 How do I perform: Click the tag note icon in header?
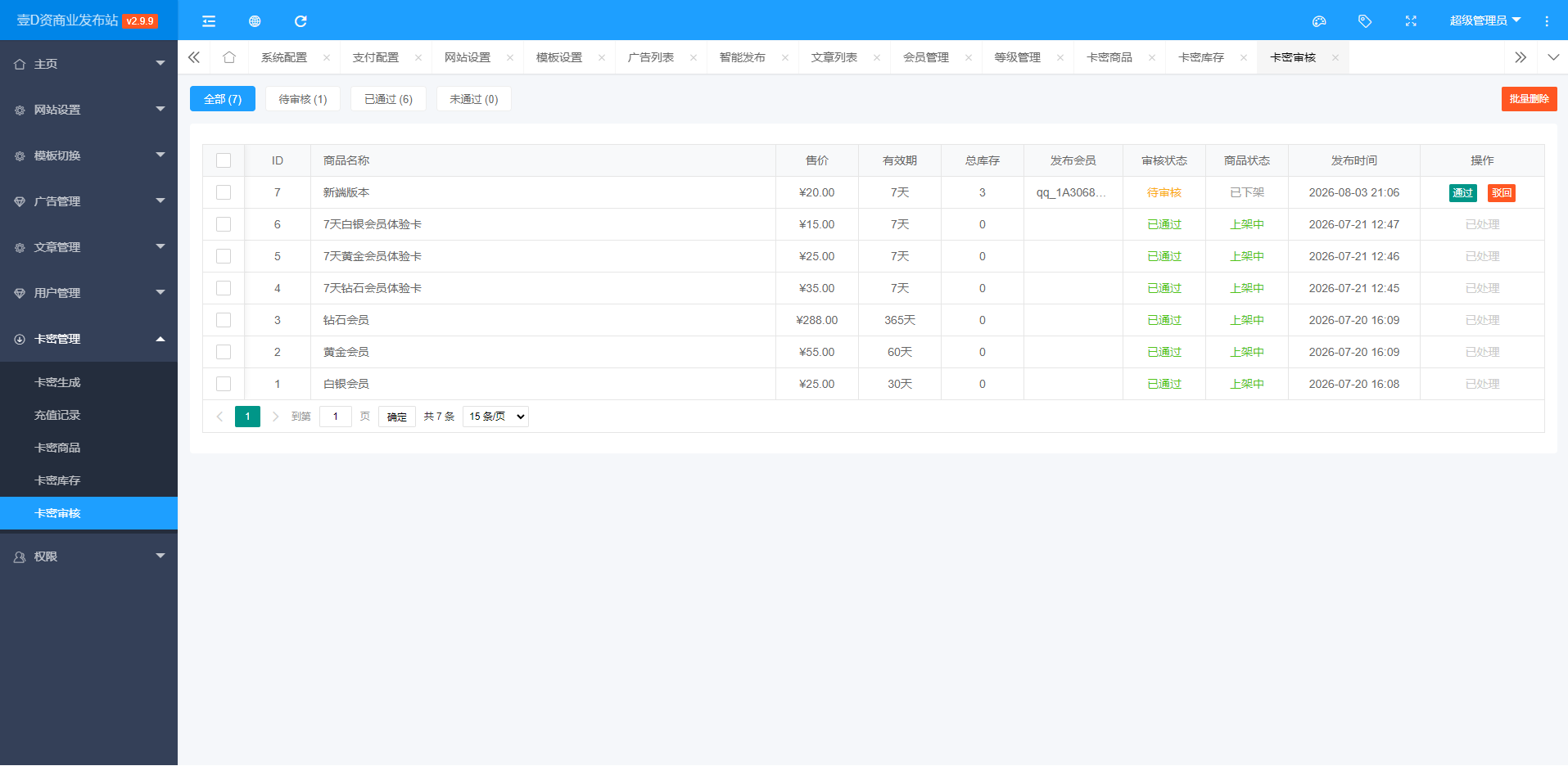coord(1365,21)
